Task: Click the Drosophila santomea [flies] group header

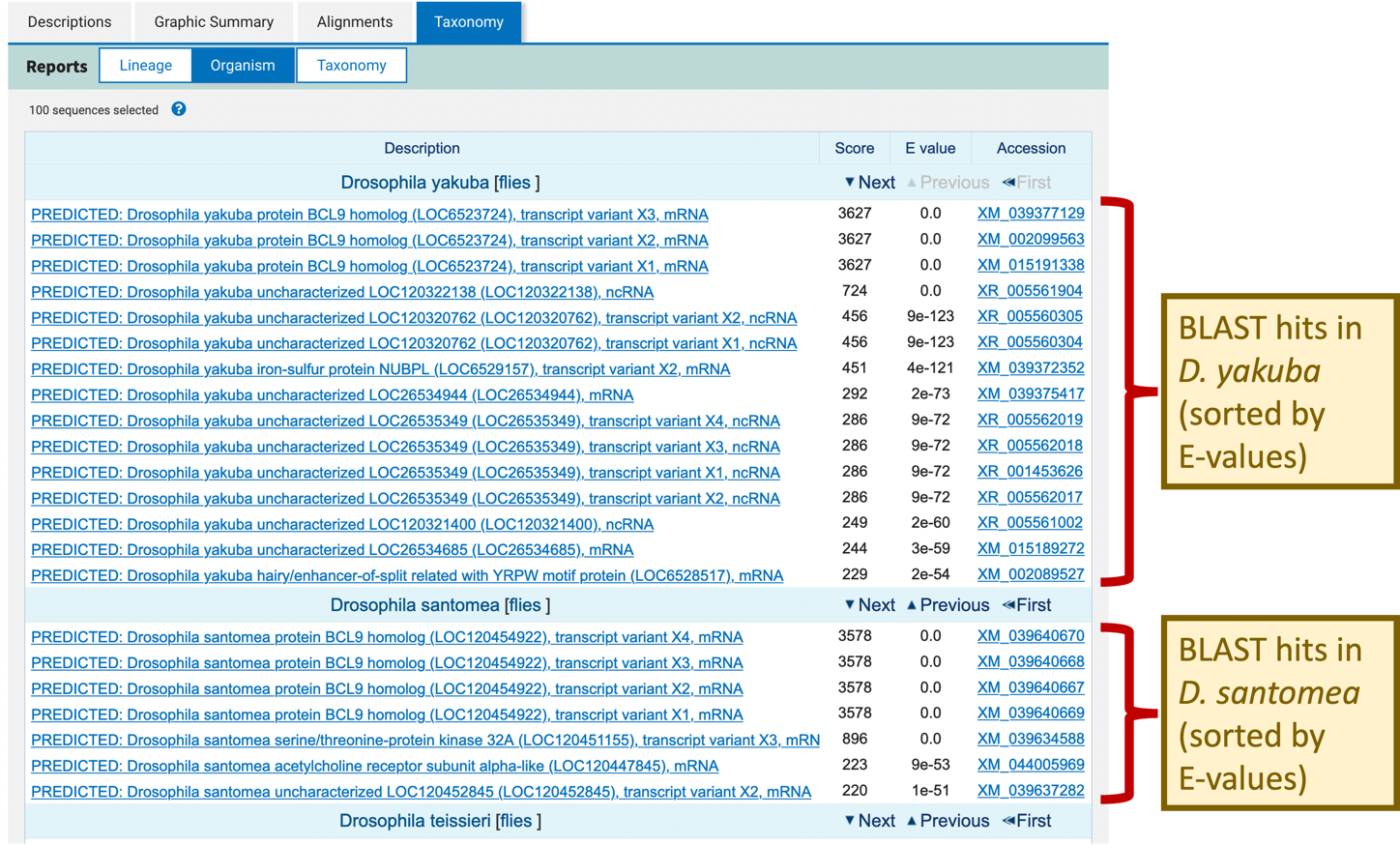Action: click(440, 605)
